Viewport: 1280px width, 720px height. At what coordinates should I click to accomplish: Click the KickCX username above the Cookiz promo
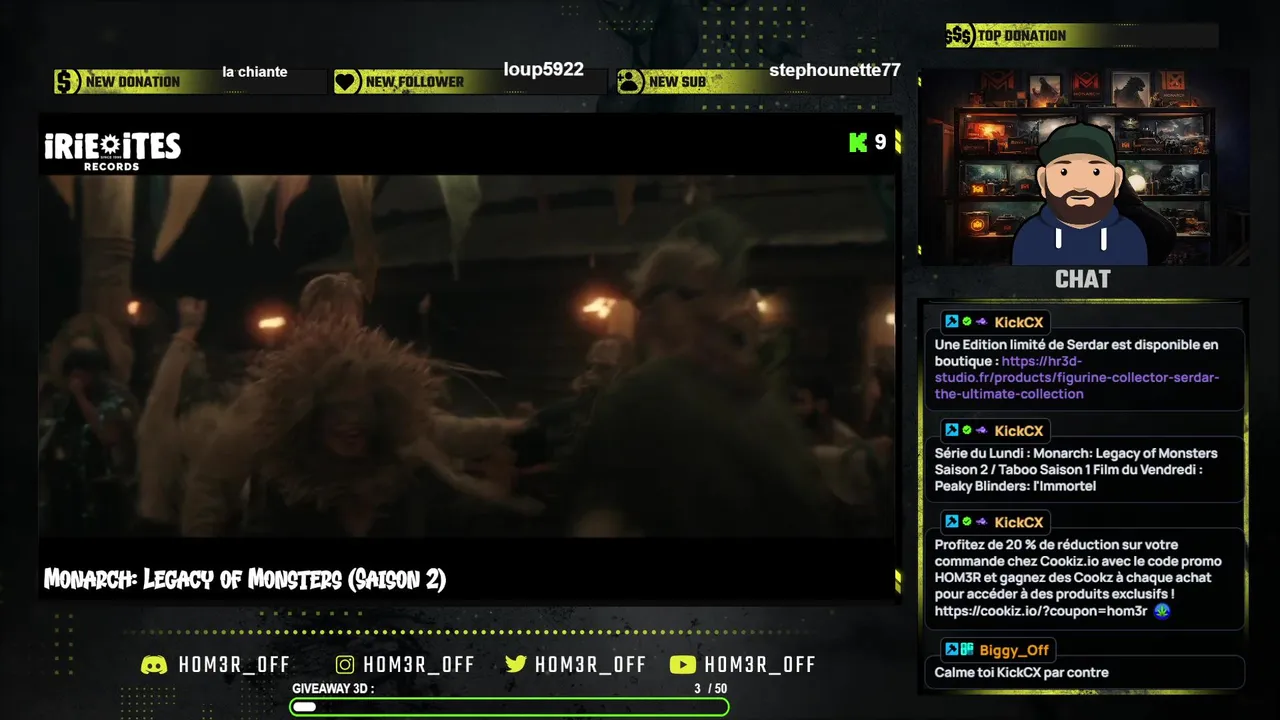click(x=1019, y=522)
